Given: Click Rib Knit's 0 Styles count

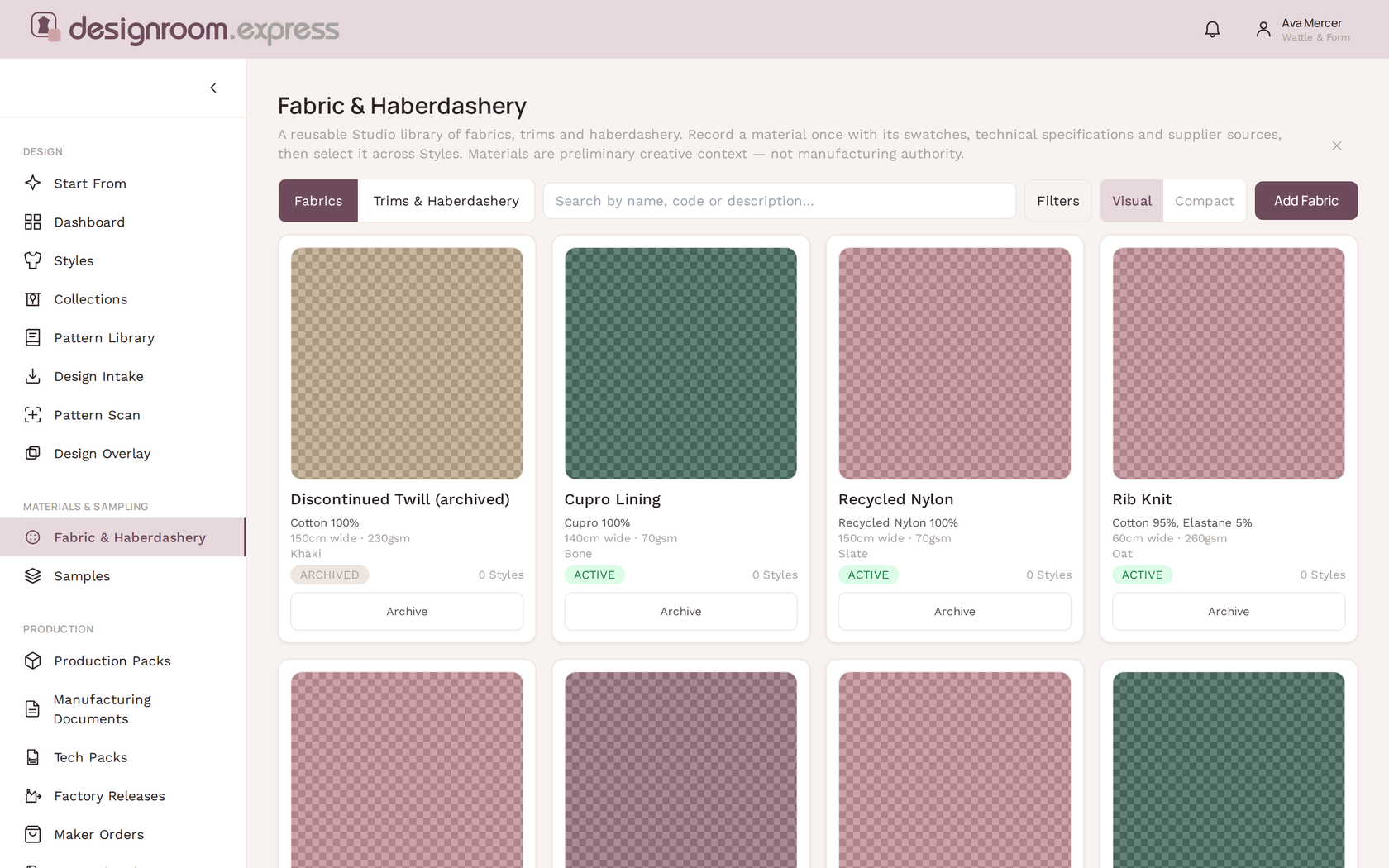Looking at the screenshot, I should pos(1323,575).
